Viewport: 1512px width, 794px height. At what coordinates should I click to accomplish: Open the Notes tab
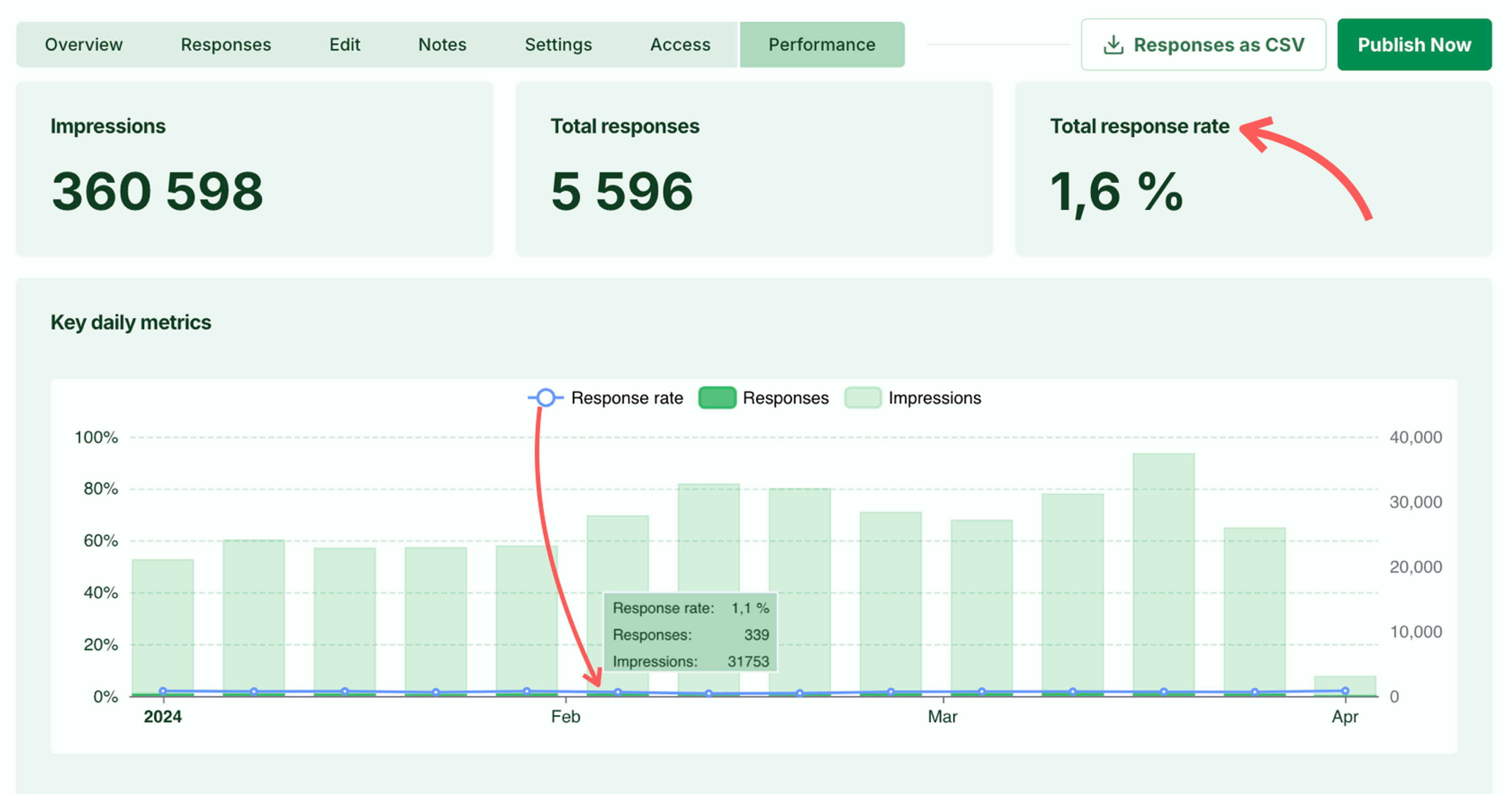click(x=442, y=45)
